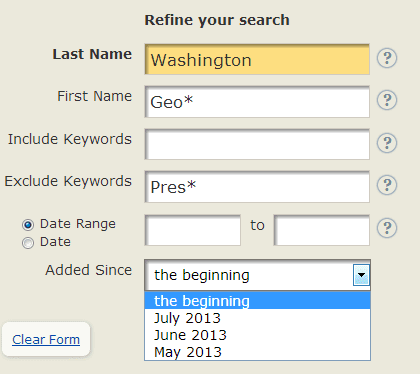Choose July 2013 from dropdown list
The height and width of the screenshot is (374, 420).
coord(257,318)
